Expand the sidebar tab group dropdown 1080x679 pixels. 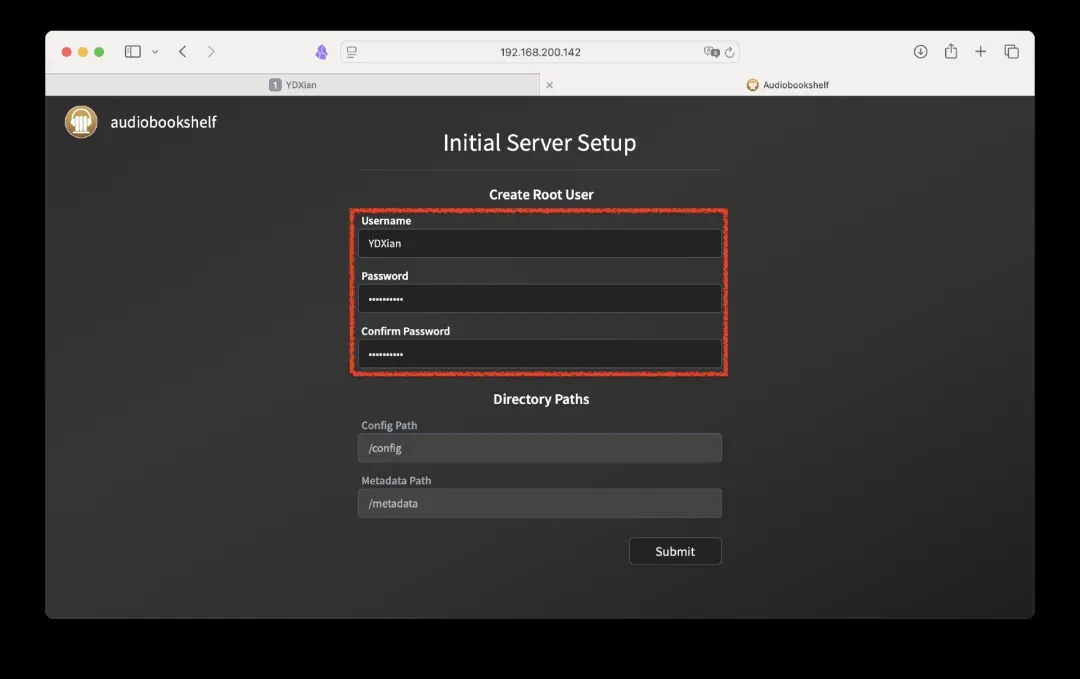pyautogui.click(x=155, y=52)
